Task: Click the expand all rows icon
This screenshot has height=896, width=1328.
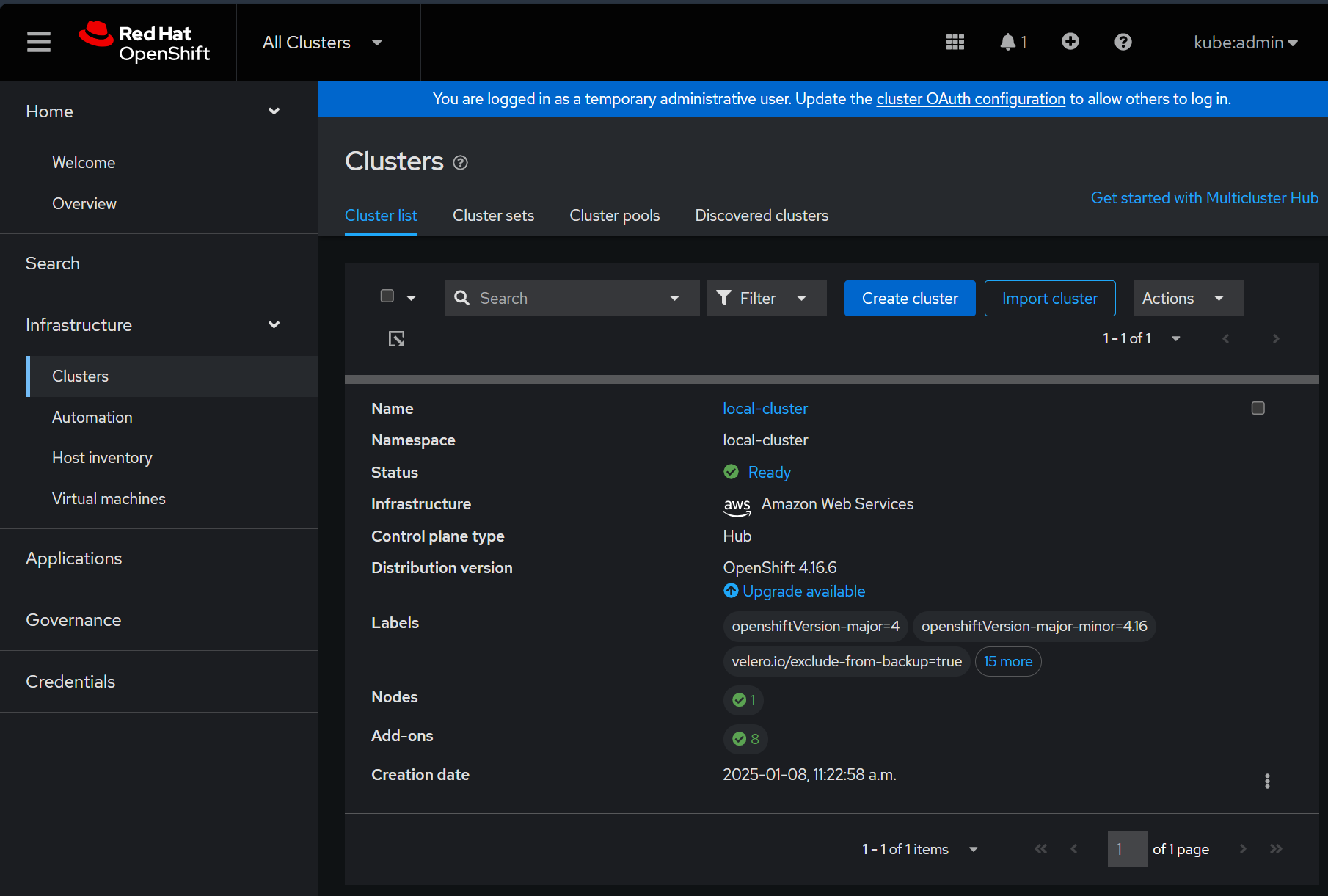Action: [397, 338]
